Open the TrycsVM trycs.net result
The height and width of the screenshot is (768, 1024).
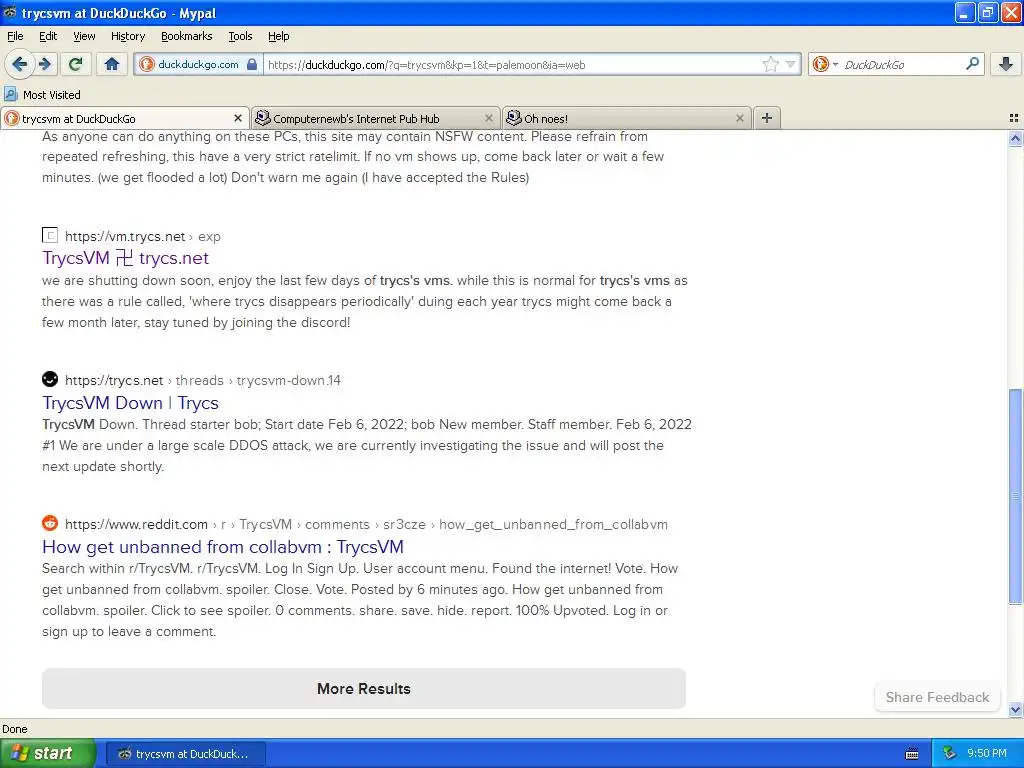[x=125, y=258]
